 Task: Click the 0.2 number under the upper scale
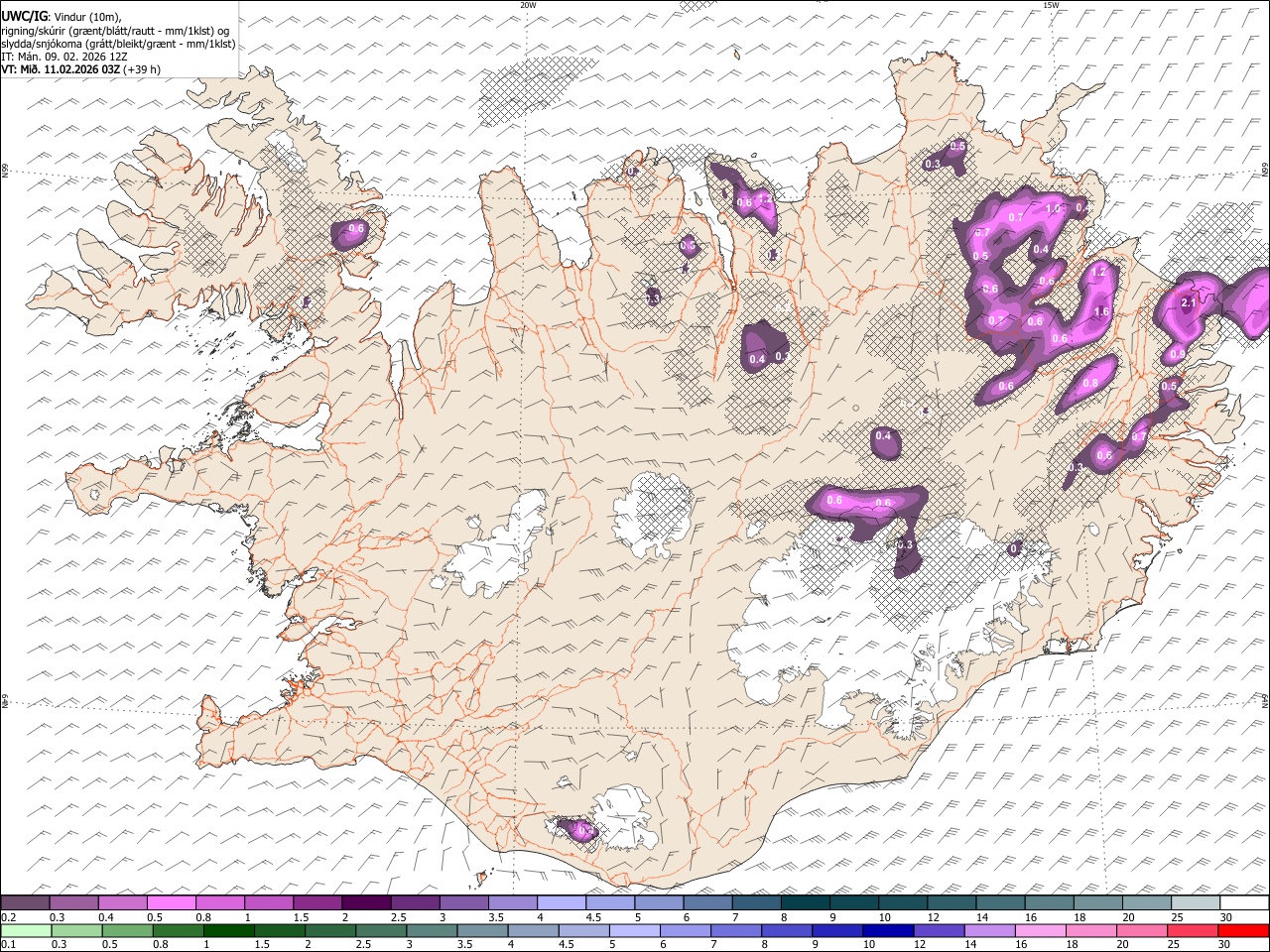[x=8, y=917]
